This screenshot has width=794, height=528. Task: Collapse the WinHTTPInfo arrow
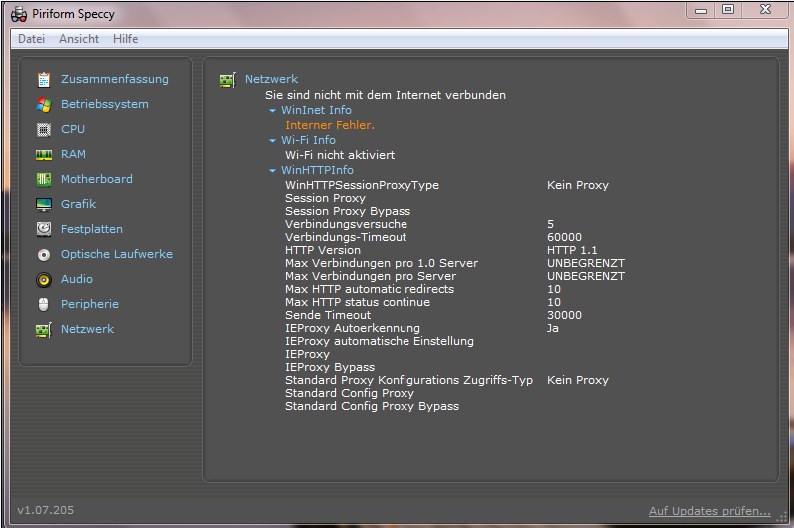[272, 171]
